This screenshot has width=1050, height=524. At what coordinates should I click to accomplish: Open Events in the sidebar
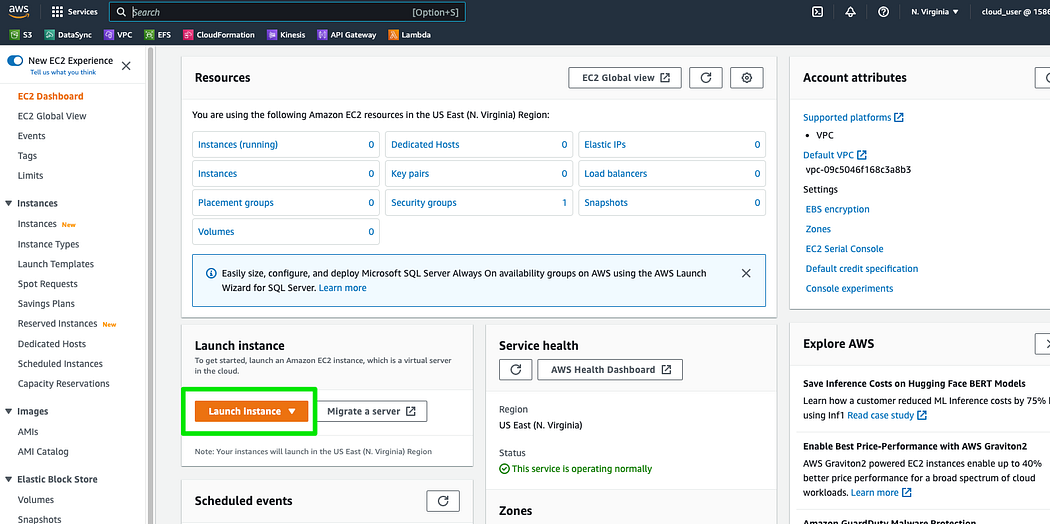tap(31, 136)
